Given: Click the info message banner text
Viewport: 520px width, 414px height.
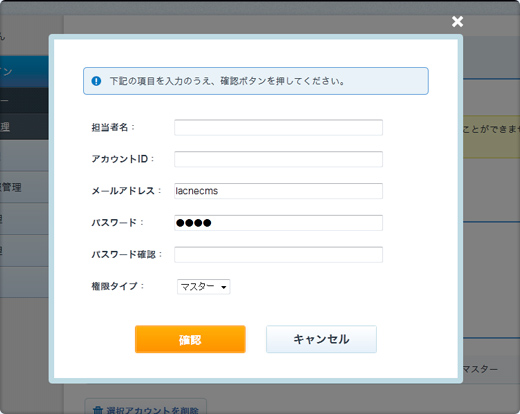Looking at the screenshot, I should pyautogui.click(x=227, y=81).
